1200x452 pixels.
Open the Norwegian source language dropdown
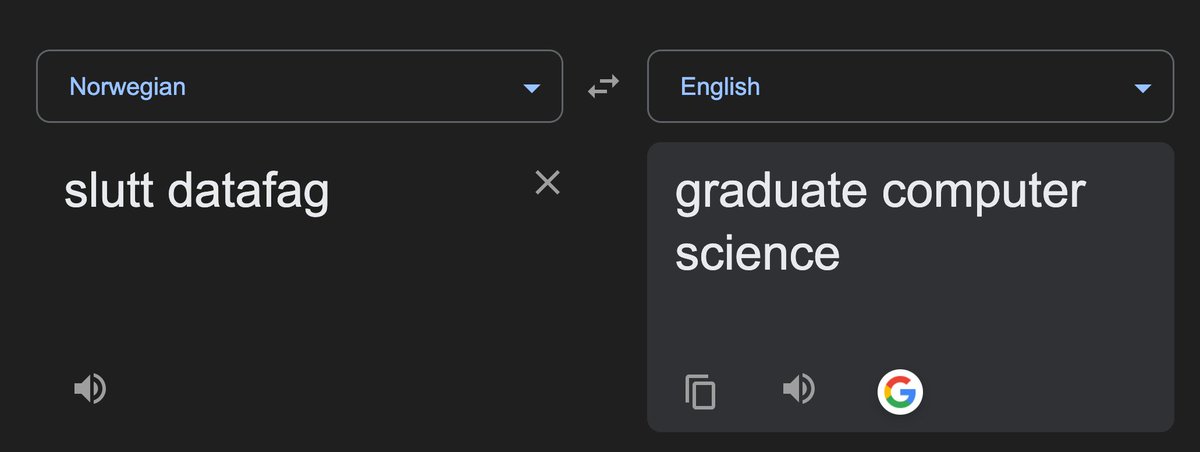[299, 87]
